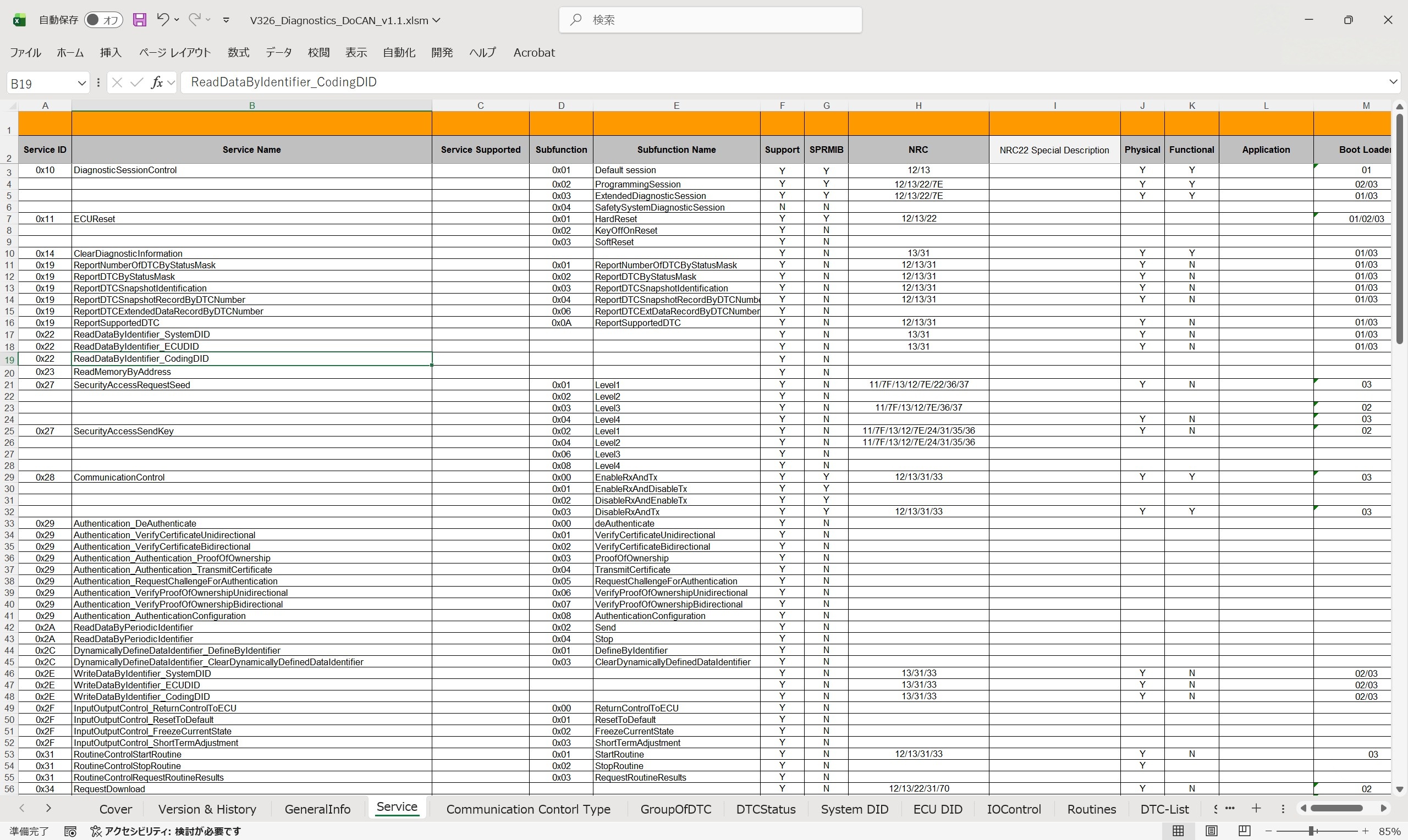
Task: Switch to the GeneralInfo sheet tab
Action: [317, 809]
